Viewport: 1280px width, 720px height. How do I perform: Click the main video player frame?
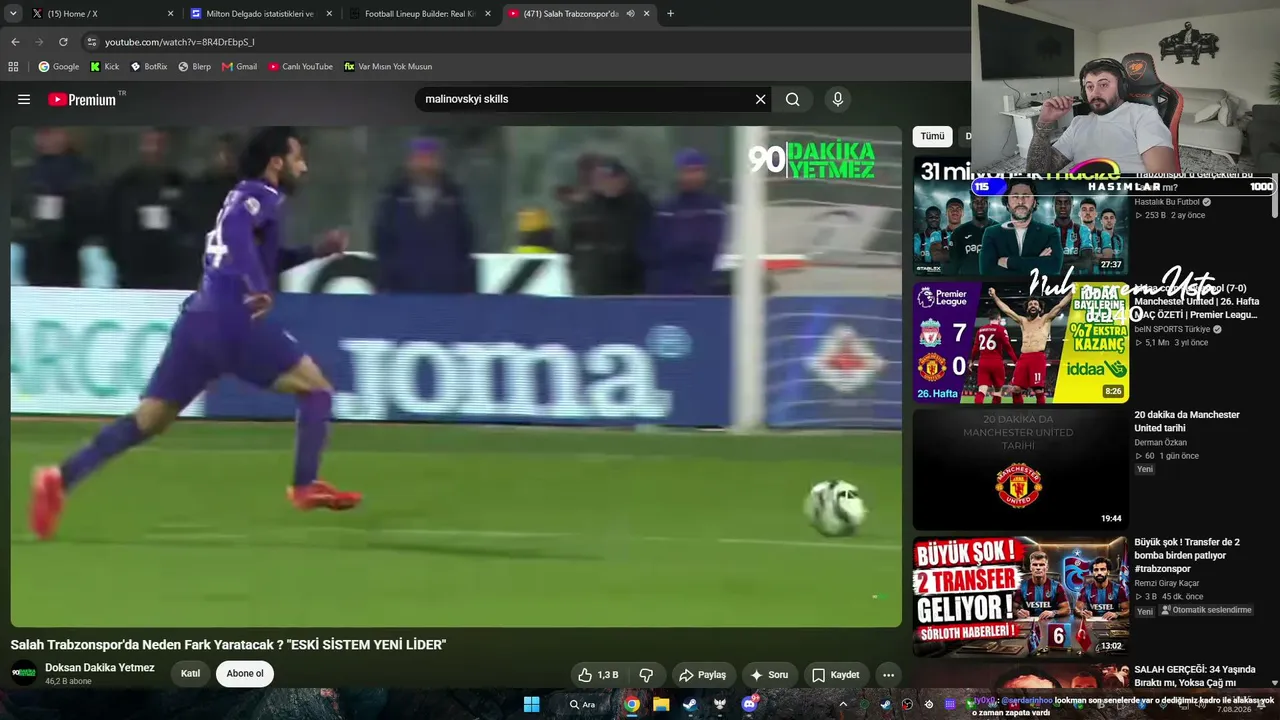456,376
